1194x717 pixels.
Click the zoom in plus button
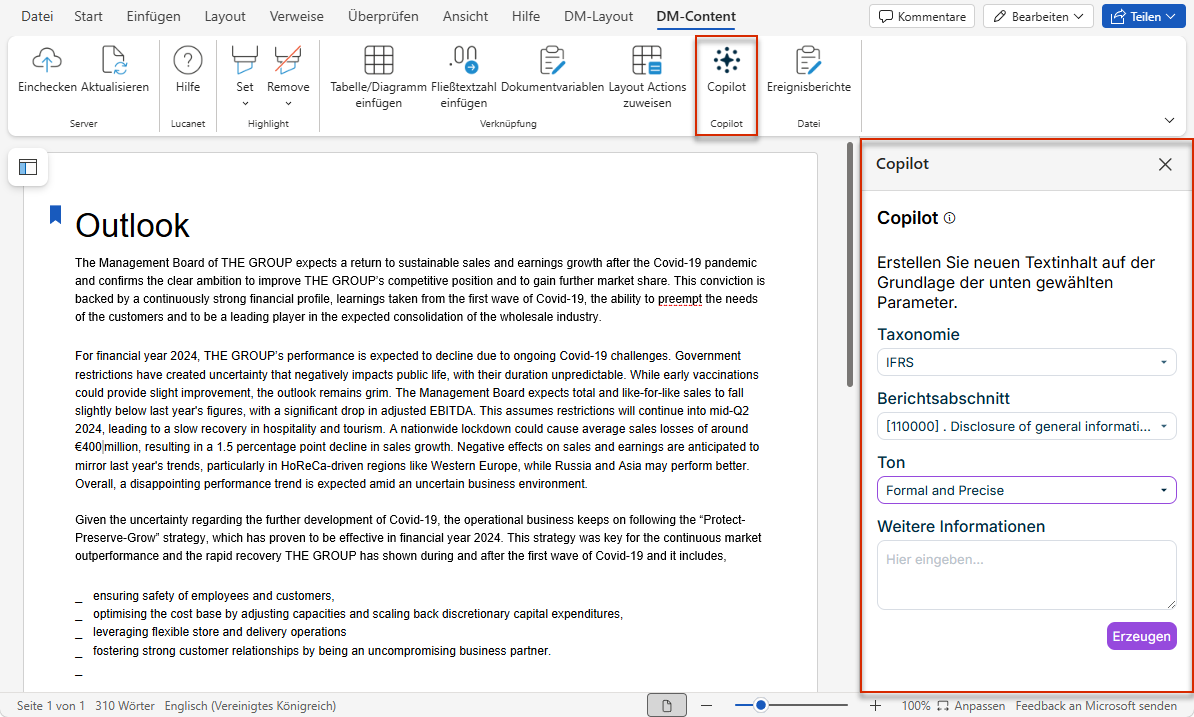click(875, 706)
